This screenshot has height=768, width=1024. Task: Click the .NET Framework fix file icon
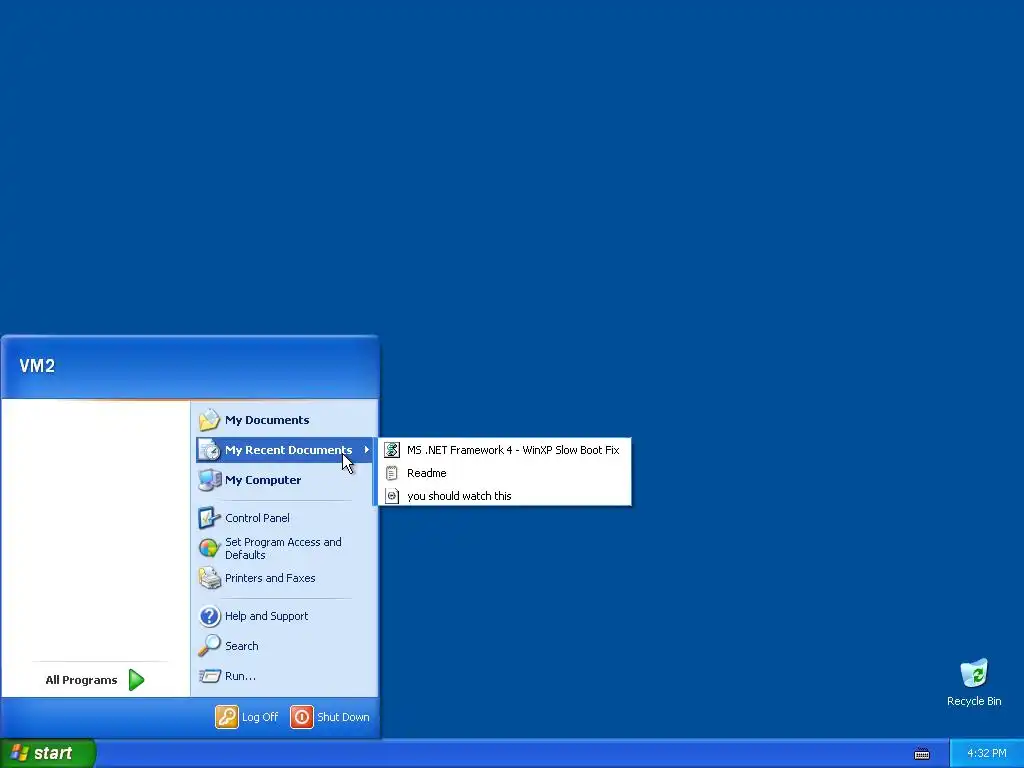point(392,450)
